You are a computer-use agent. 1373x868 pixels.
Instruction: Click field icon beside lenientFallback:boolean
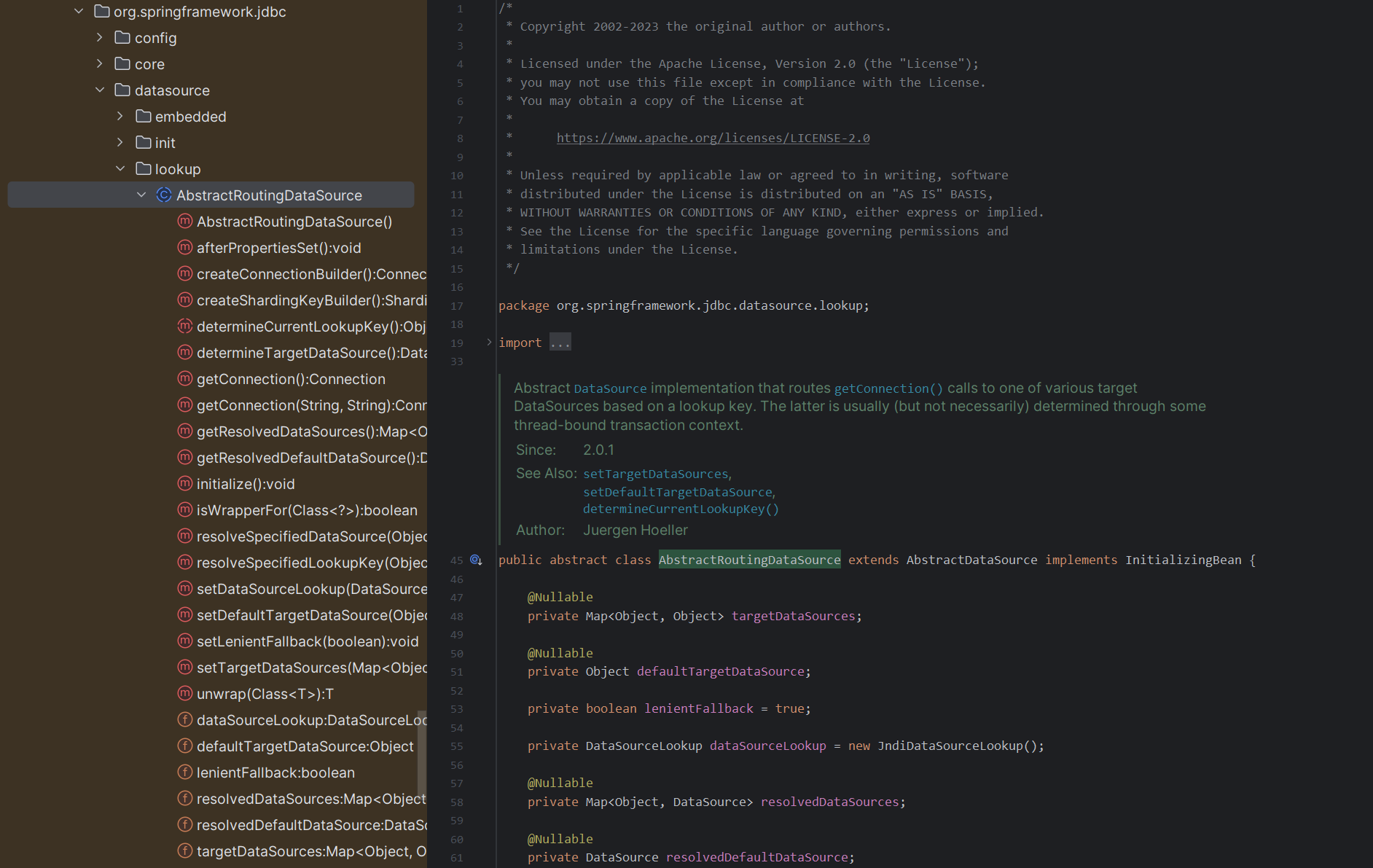pyautogui.click(x=185, y=772)
